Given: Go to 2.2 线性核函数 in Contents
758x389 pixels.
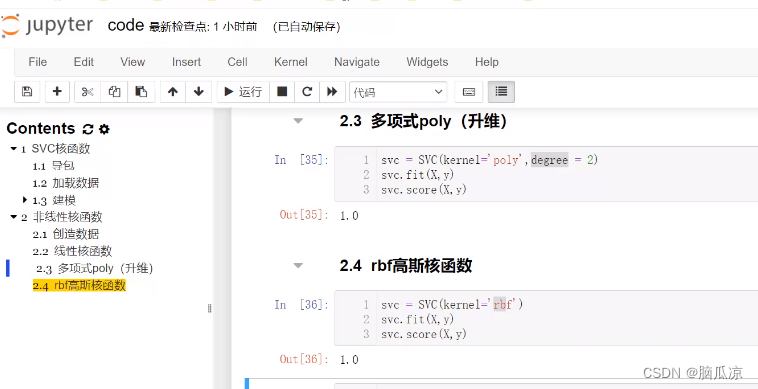Looking at the screenshot, I should tap(72, 251).
